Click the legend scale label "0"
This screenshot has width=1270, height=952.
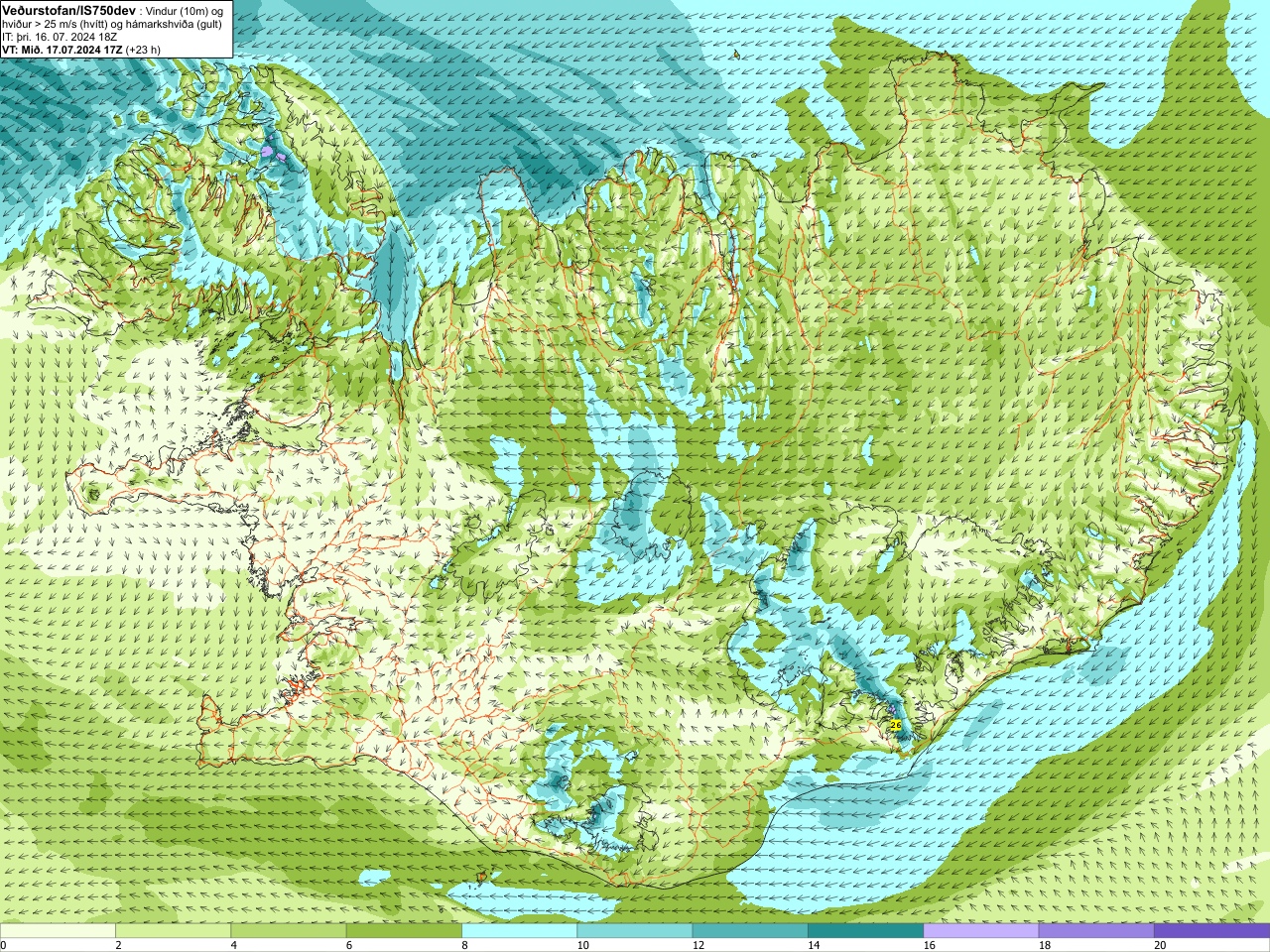coord(3,945)
